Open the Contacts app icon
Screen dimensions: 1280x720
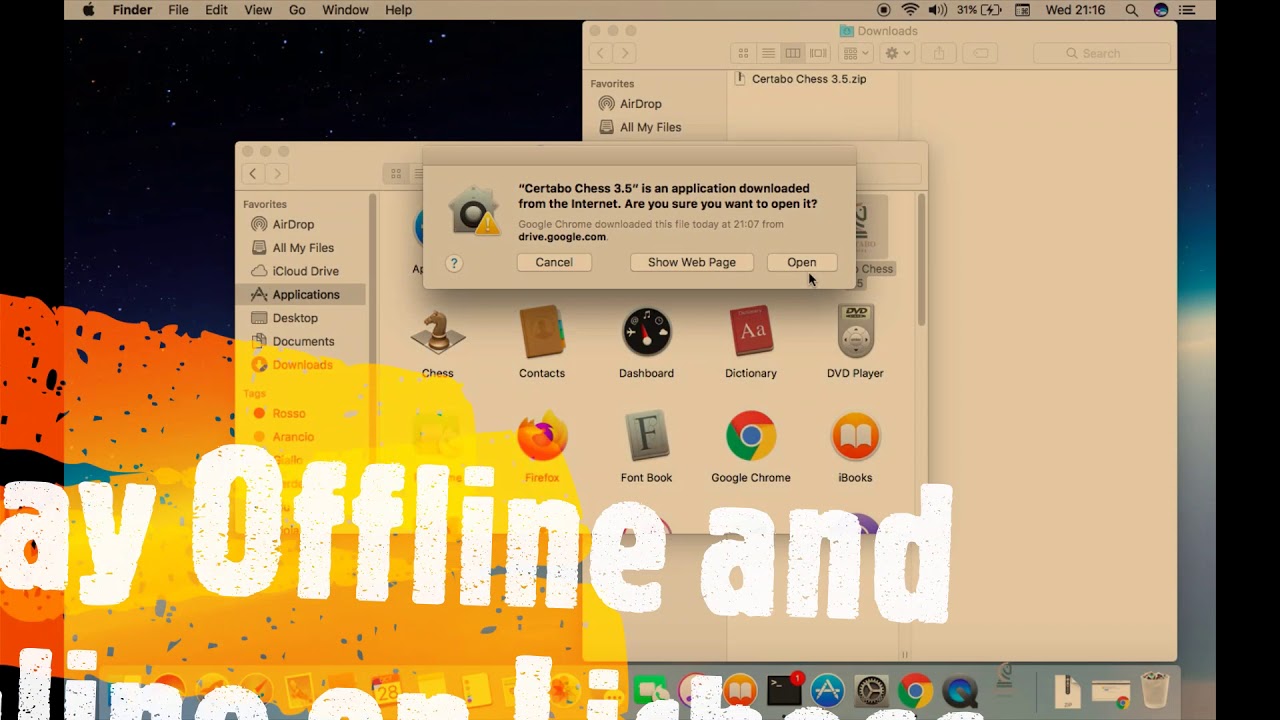[542, 332]
